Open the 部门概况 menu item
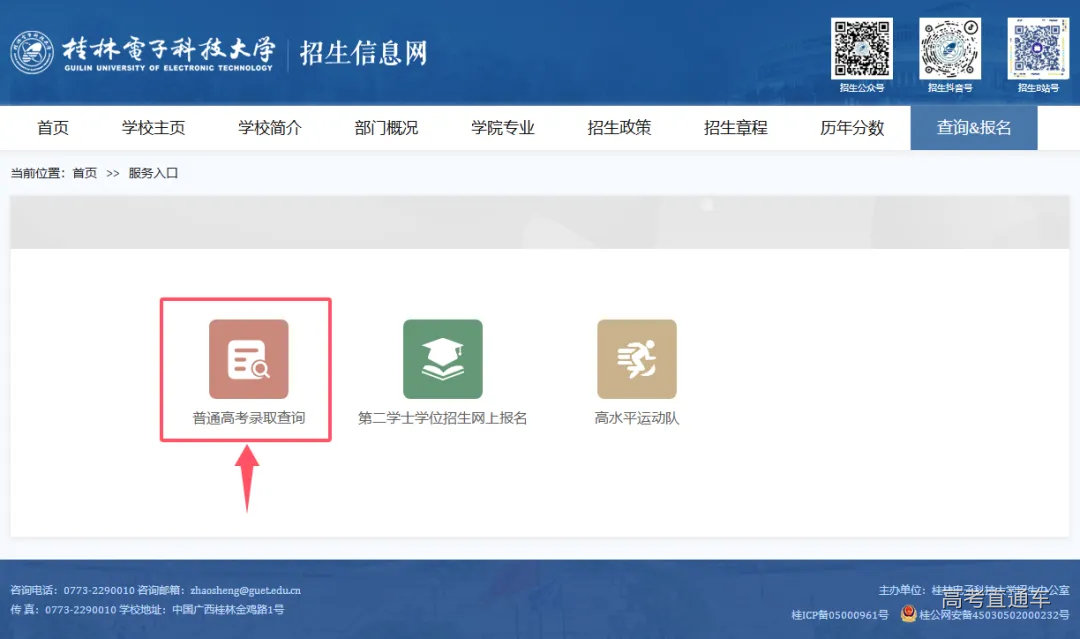 (x=385, y=127)
